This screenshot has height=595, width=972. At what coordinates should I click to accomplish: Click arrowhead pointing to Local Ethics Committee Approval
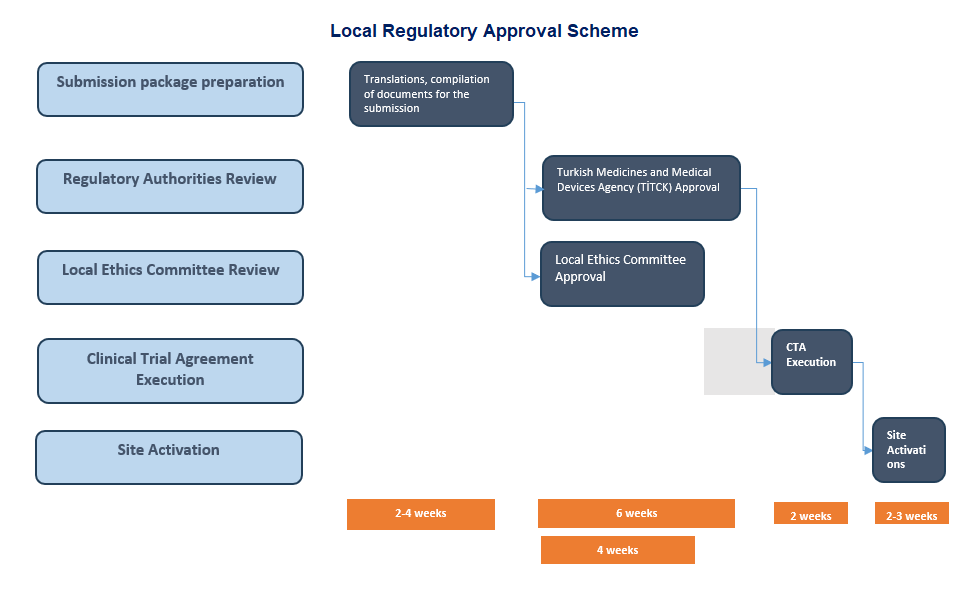(535, 278)
